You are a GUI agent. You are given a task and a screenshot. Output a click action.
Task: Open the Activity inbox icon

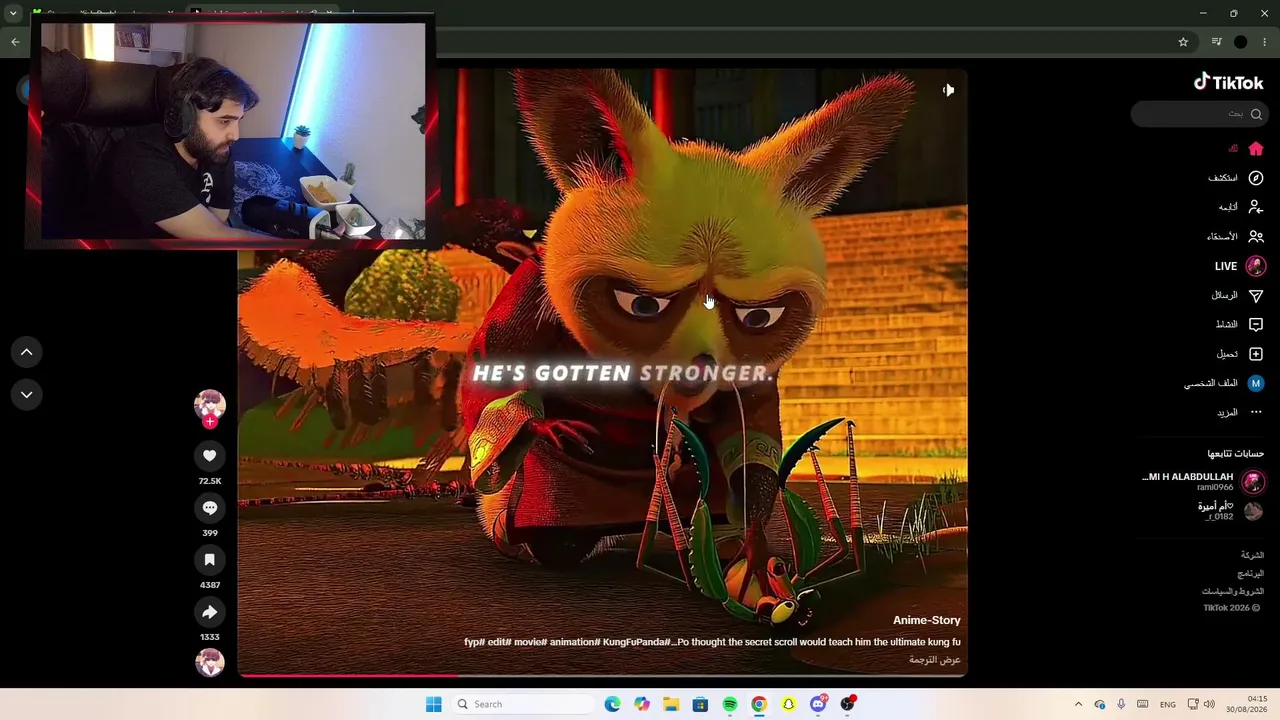(1256, 325)
